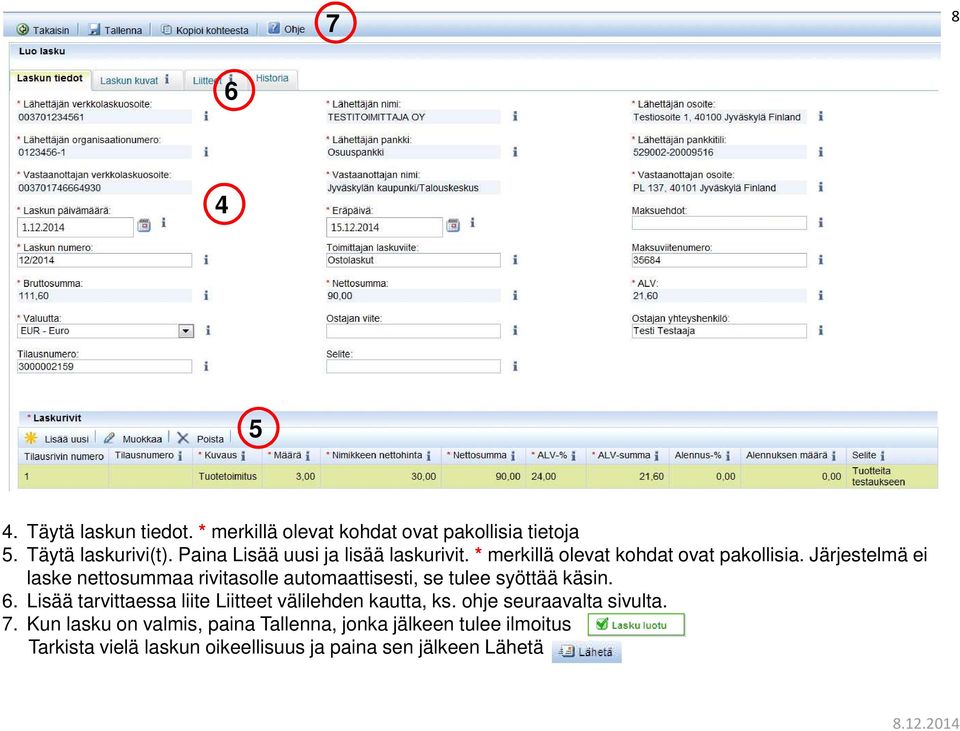Click Tilausnumero input field

(x=104, y=367)
